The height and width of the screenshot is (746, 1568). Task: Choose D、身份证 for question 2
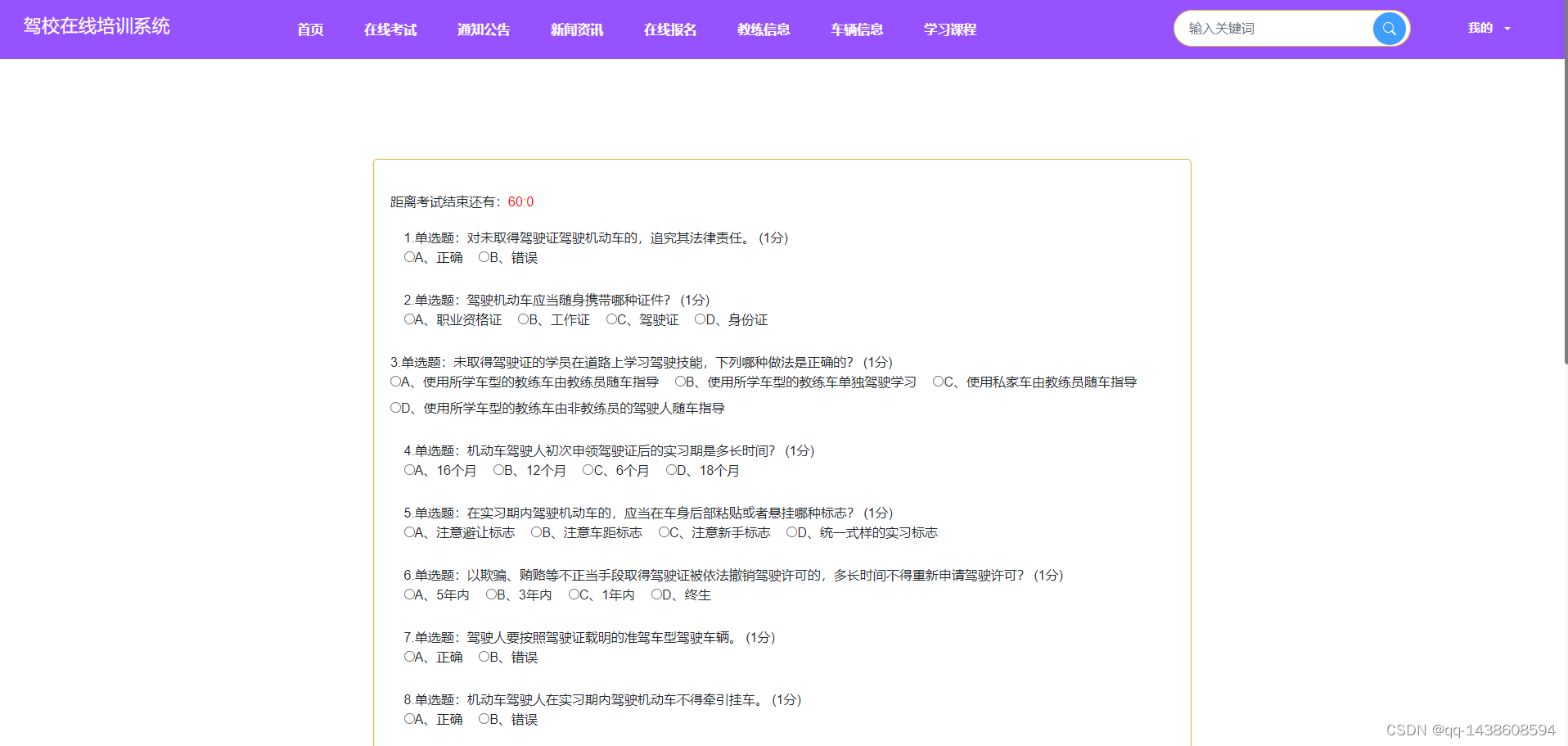(700, 319)
